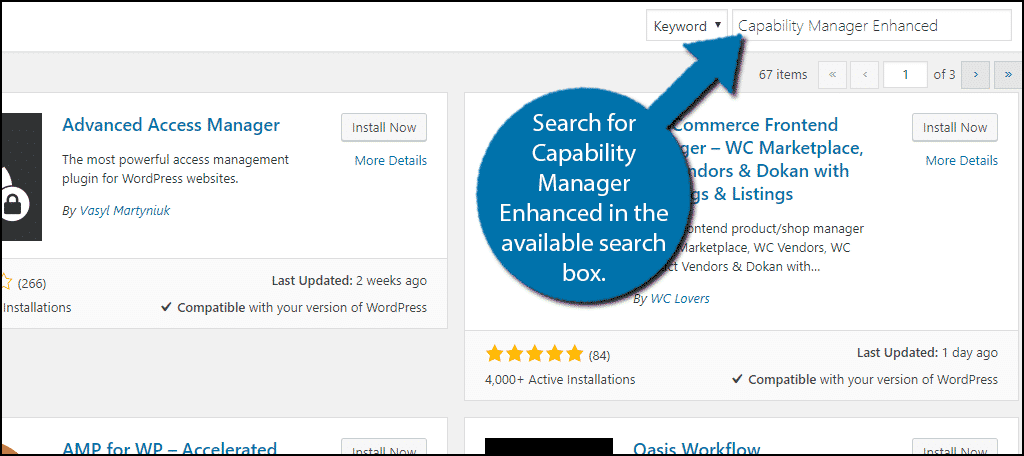Viewport: 1024px width, 456px height.
Task: Jump to the last results page
Action: [1008, 74]
